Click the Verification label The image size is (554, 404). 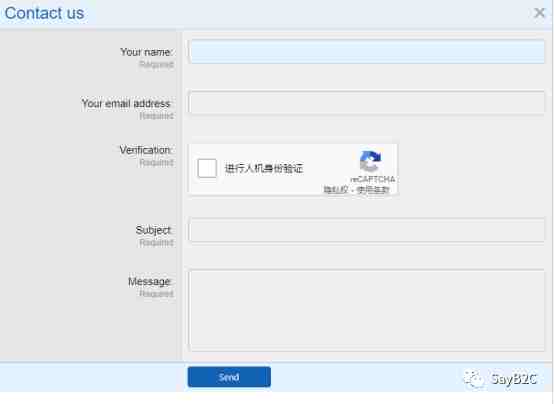146,150
